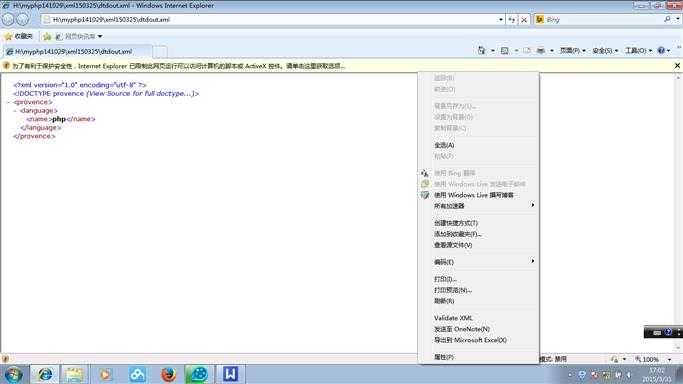
Task: Open the Page (页面) menu dropdown
Action: (x=572, y=51)
